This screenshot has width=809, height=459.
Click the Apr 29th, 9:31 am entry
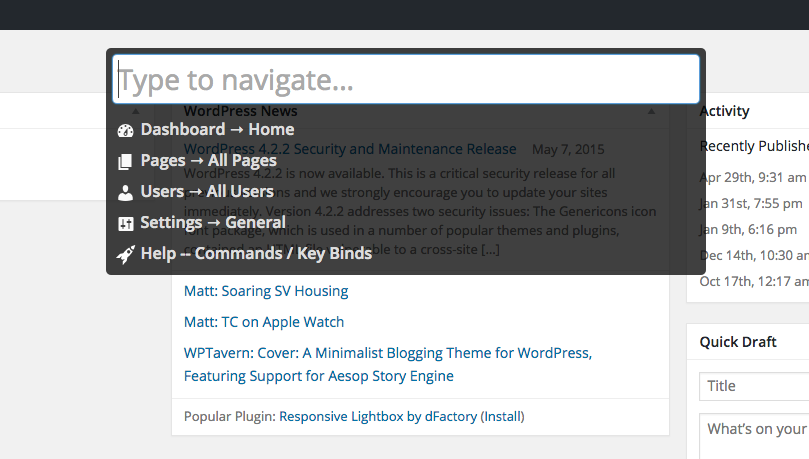click(x=753, y=177)
